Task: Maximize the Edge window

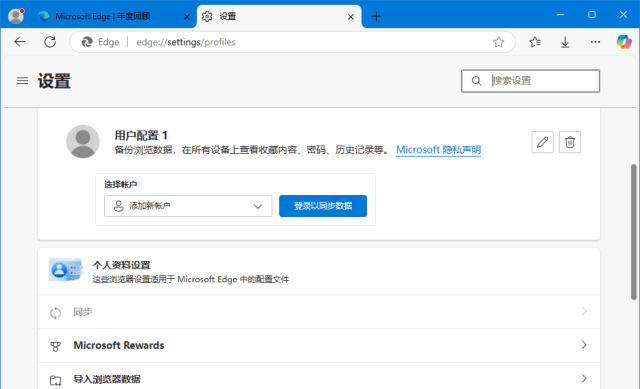Action: [x=592, y=15]
